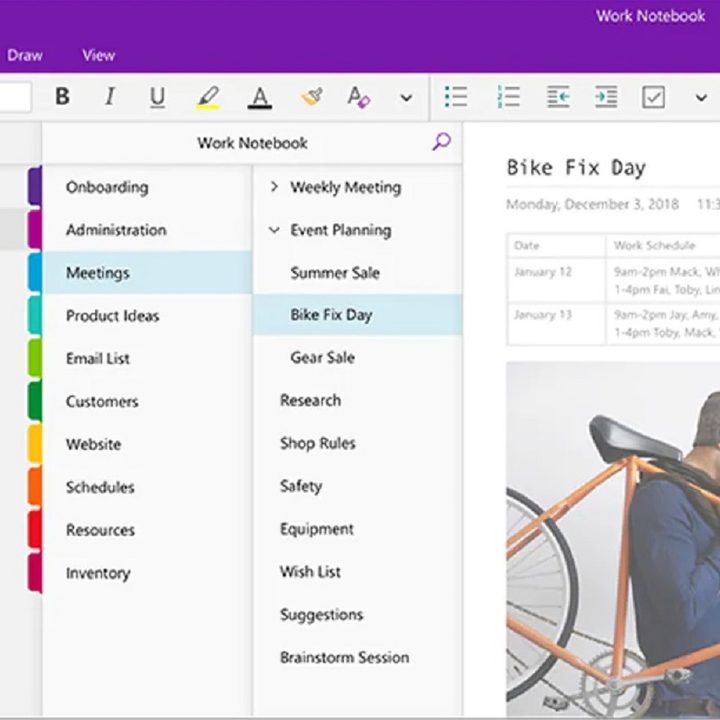Click the Work Notebook header name
This screenshot has height=720, width=720.
(252, 143)
